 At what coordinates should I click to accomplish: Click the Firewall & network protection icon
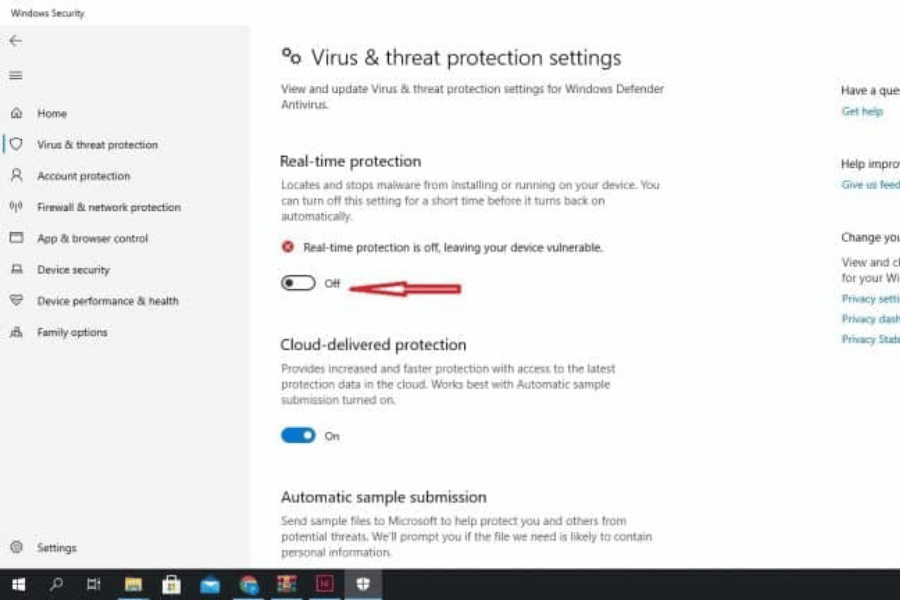(16, 207)
